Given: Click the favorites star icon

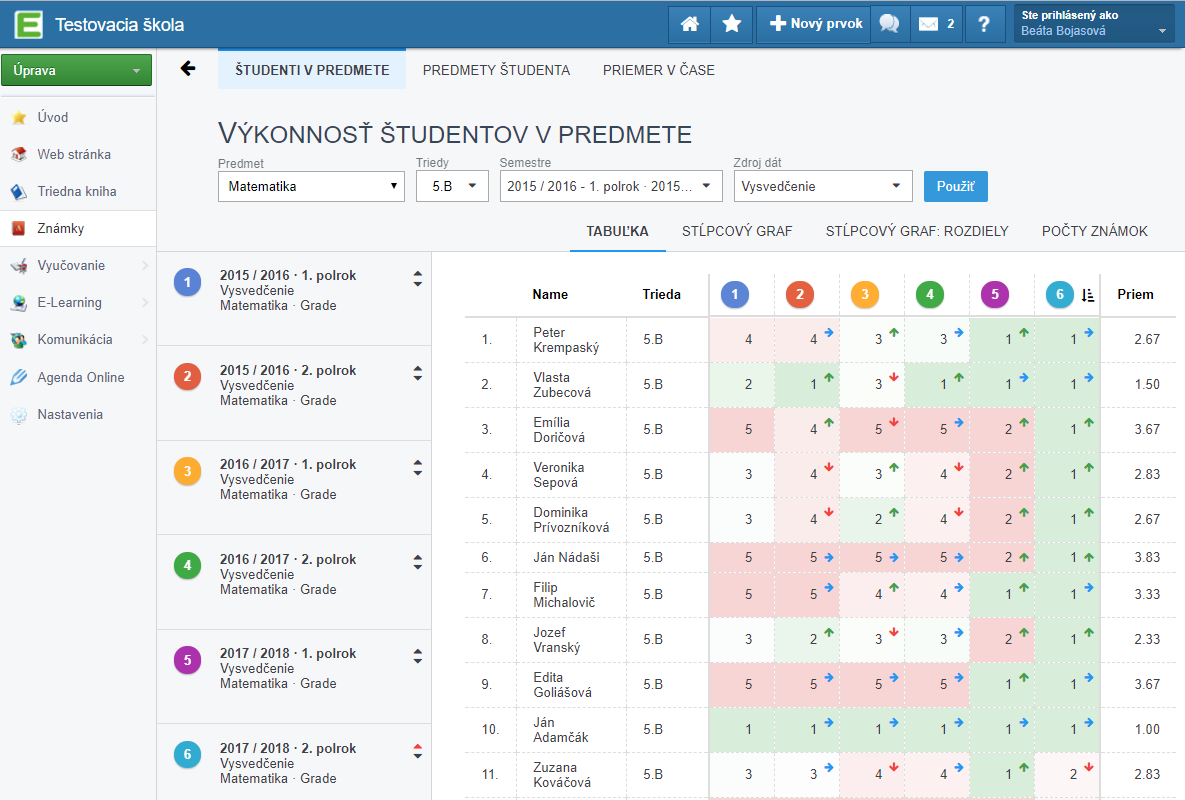Looking at the screenshot, I should pos(732,24).
